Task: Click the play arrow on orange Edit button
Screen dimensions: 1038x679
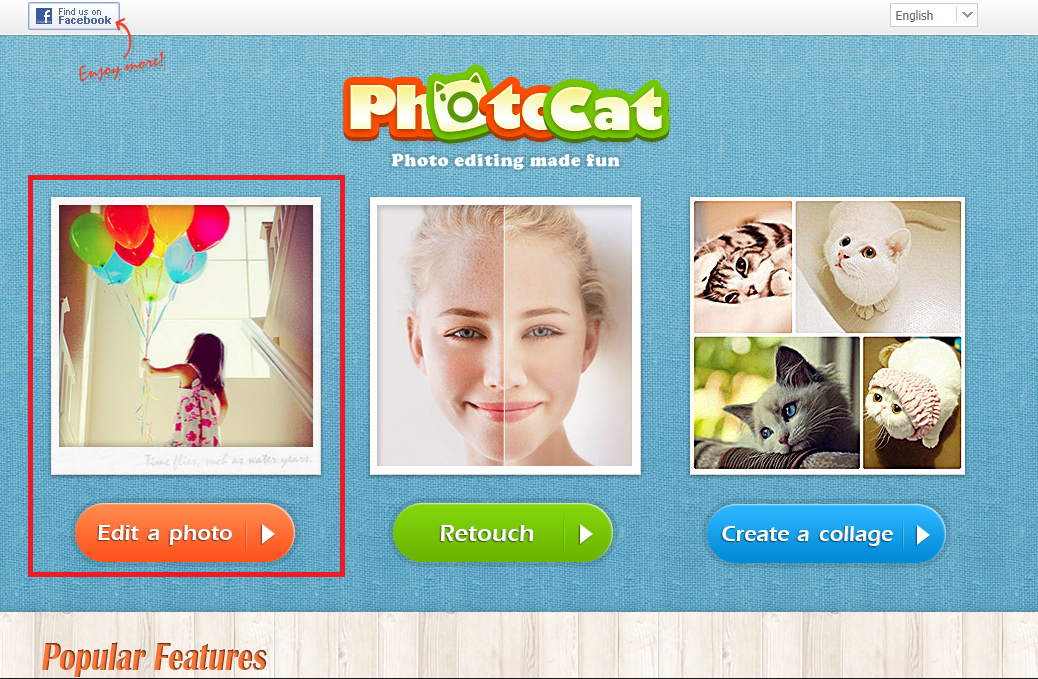Action: tap(267, 533)
